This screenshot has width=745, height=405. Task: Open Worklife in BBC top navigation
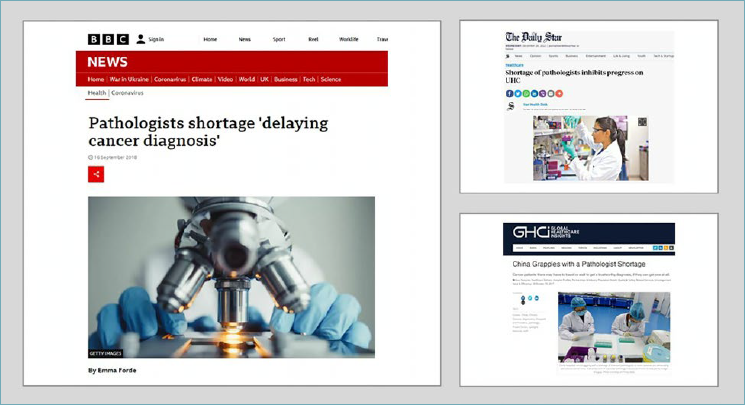(x=348, y=39)
